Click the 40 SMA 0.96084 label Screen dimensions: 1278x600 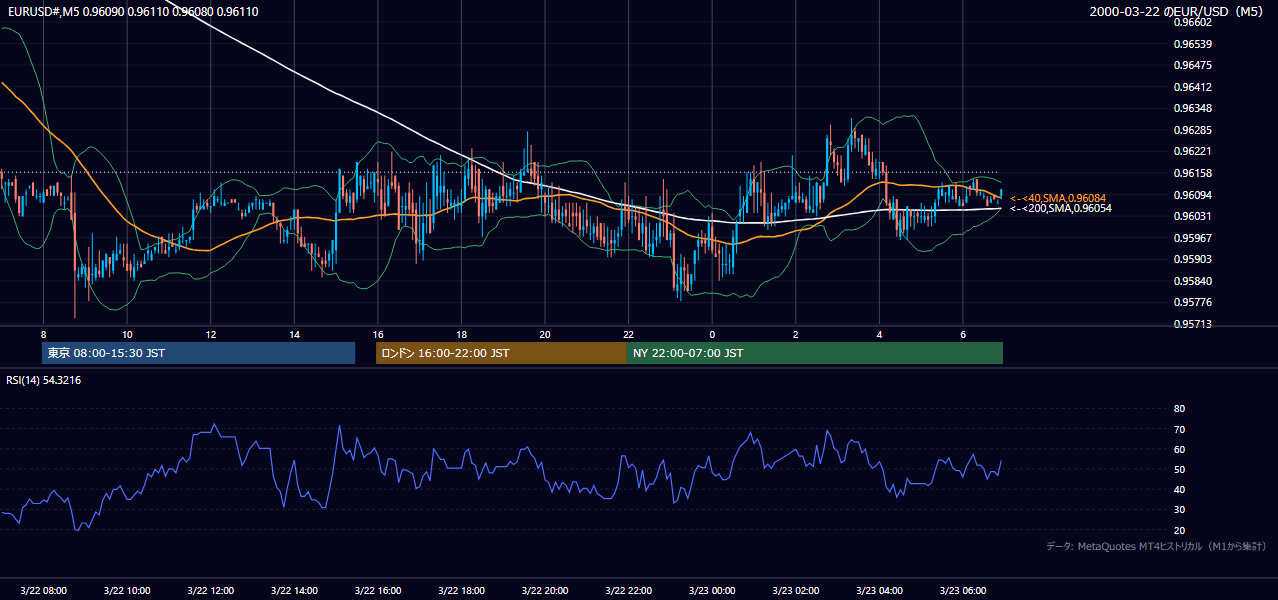1058,198
